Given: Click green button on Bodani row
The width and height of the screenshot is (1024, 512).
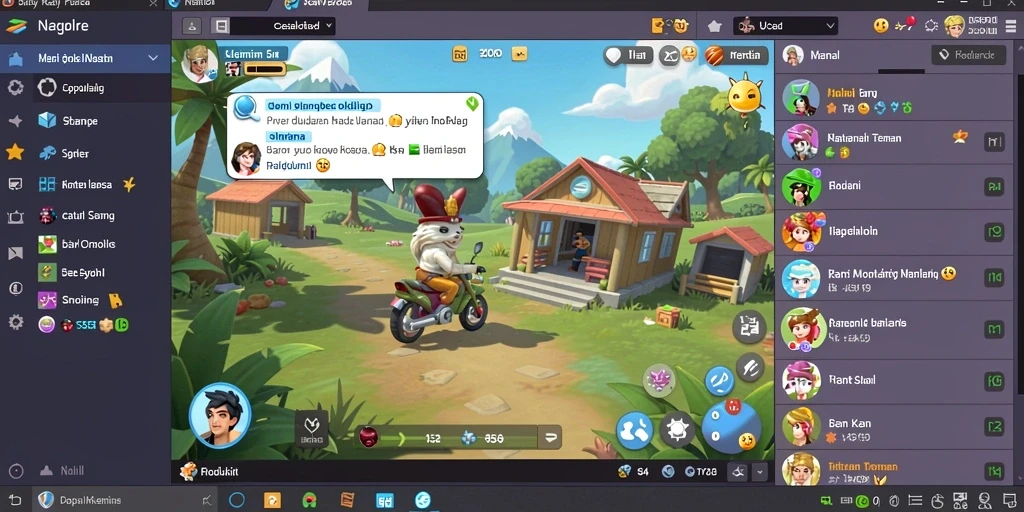Looking at the screenshot, I should pos(994,187).
